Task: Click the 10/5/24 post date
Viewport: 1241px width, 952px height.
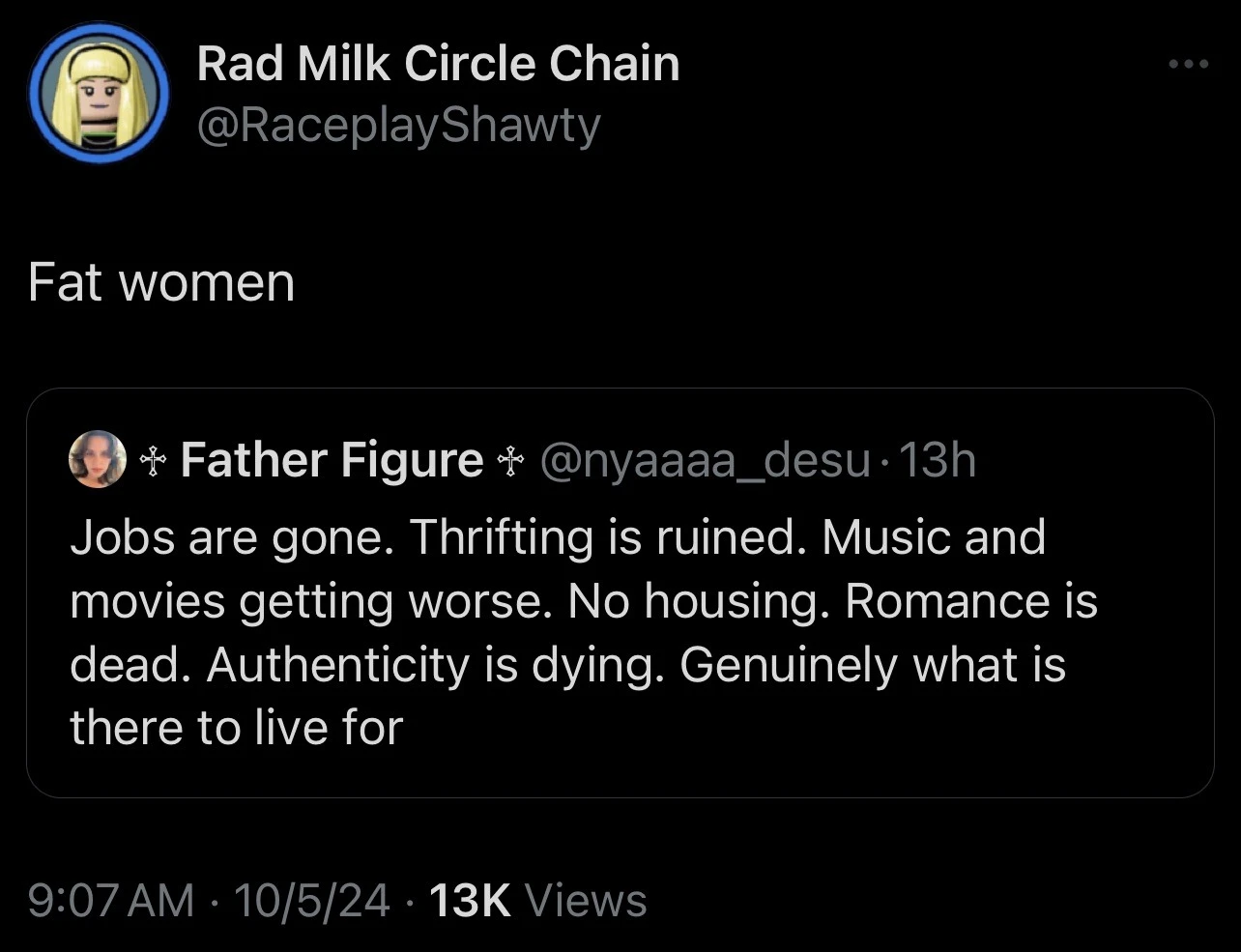Action: 311,901
